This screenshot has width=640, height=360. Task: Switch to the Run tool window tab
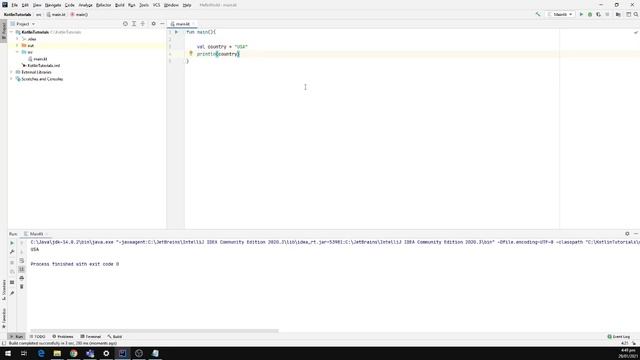[16, 337]
